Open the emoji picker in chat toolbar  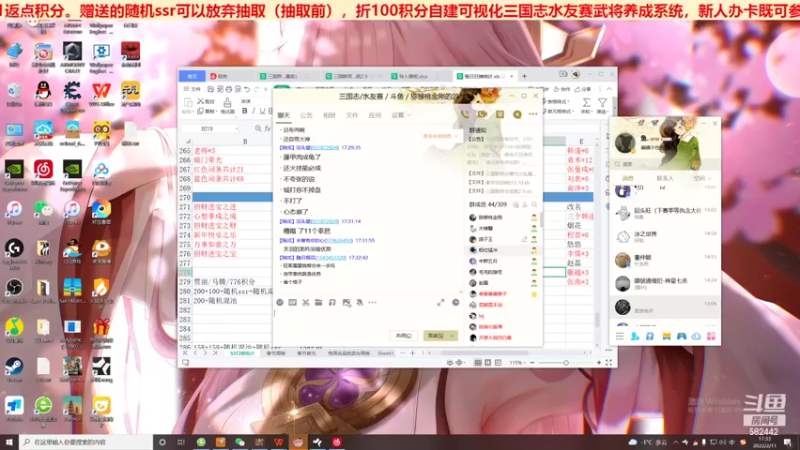(x=280, y=303)
